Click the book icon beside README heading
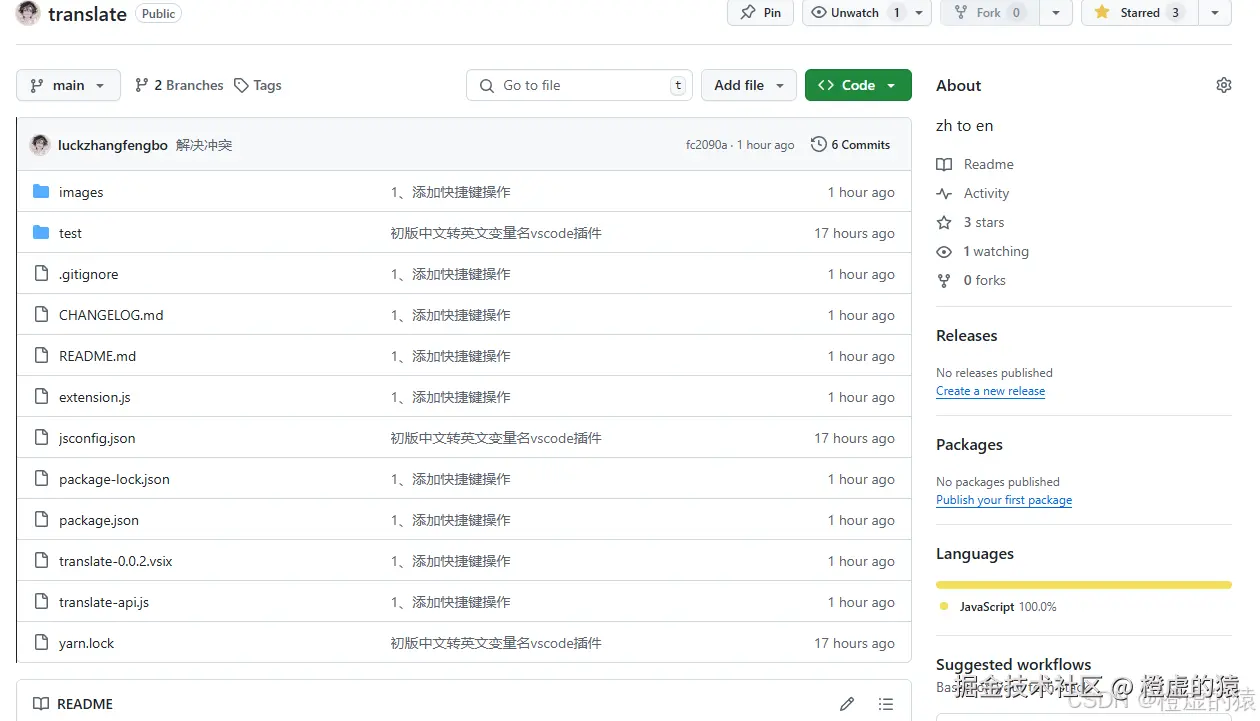 41,704
